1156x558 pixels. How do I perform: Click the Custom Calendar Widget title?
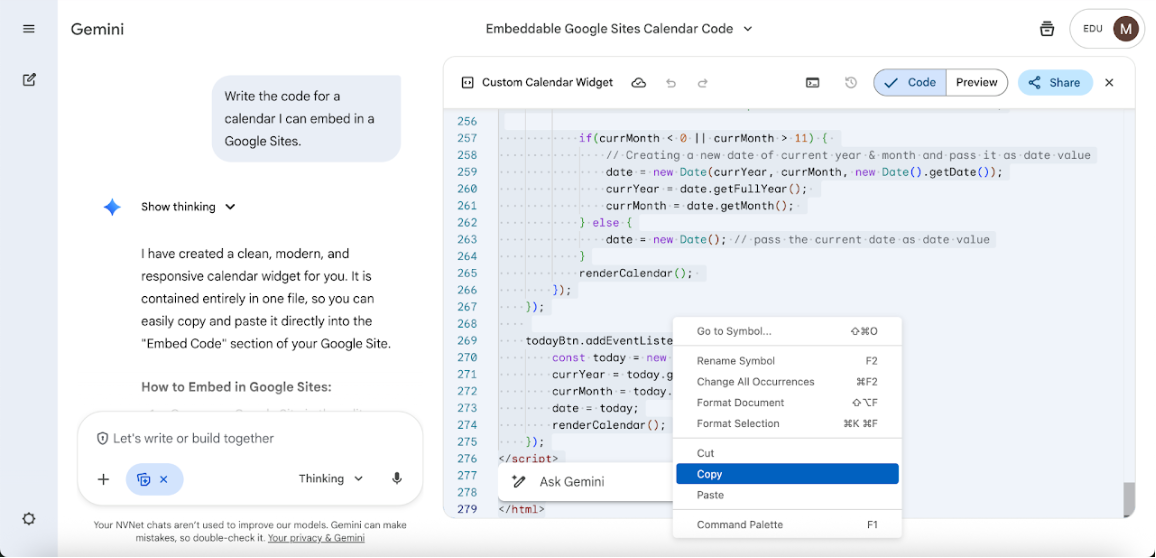click(547, 83)
